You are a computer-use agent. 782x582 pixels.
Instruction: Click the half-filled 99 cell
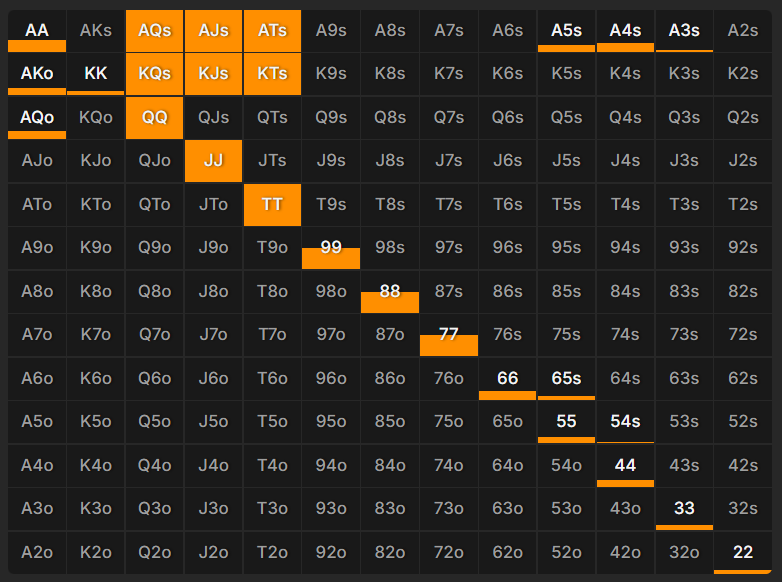(x=331, y=248)
